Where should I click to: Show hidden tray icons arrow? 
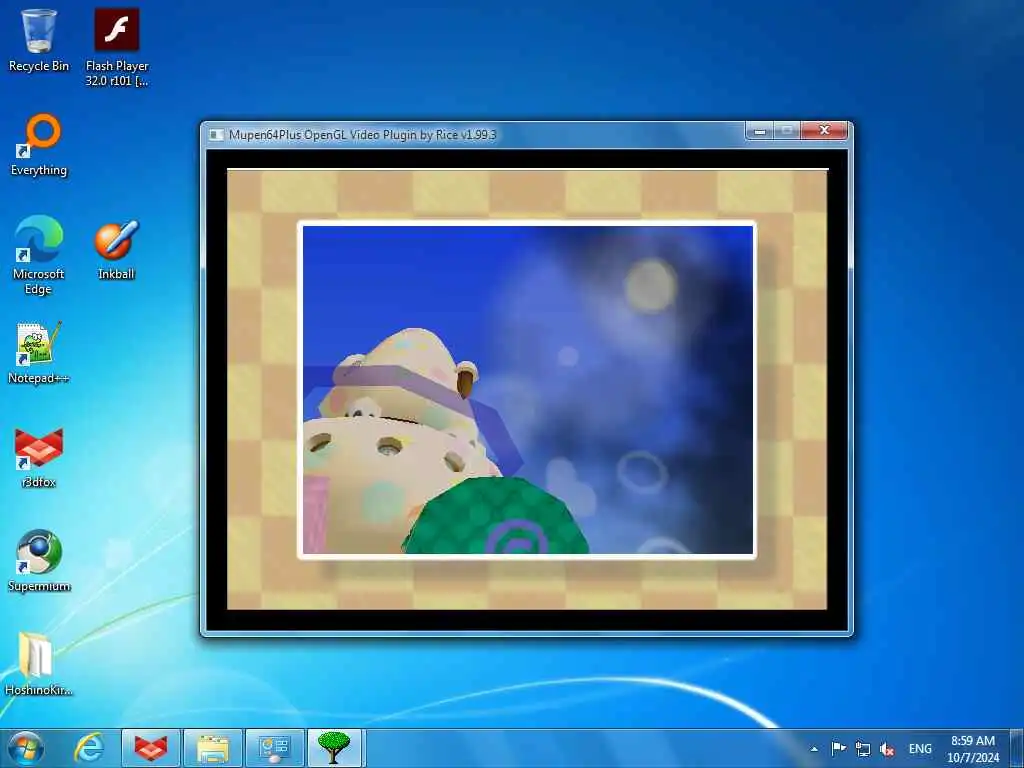814,749
